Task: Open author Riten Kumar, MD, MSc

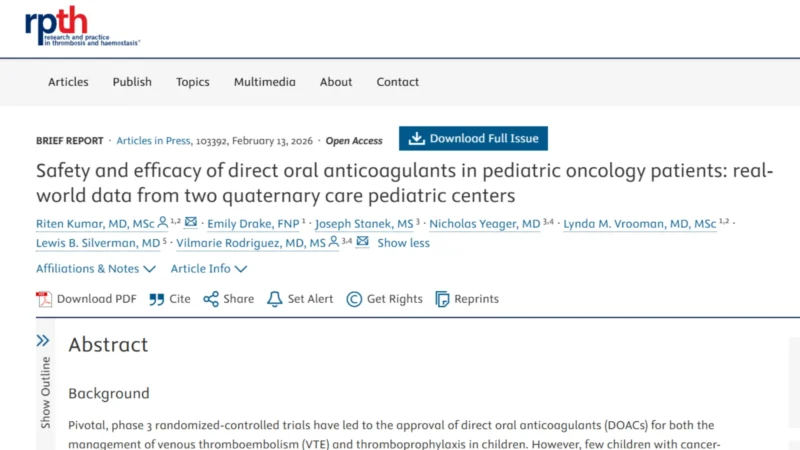Action: pos(95,223)
